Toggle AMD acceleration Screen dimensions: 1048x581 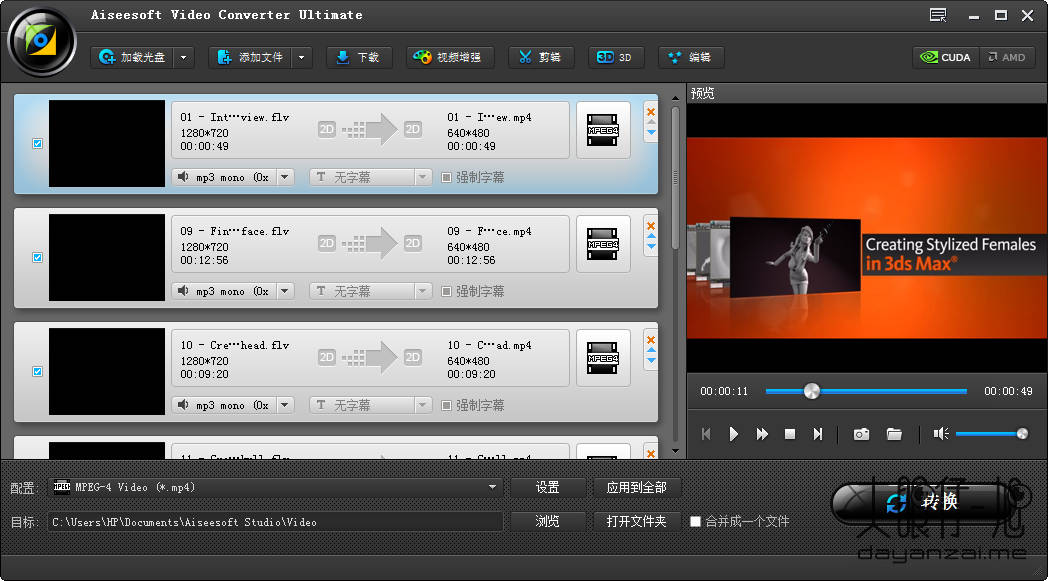[1007, 57]
